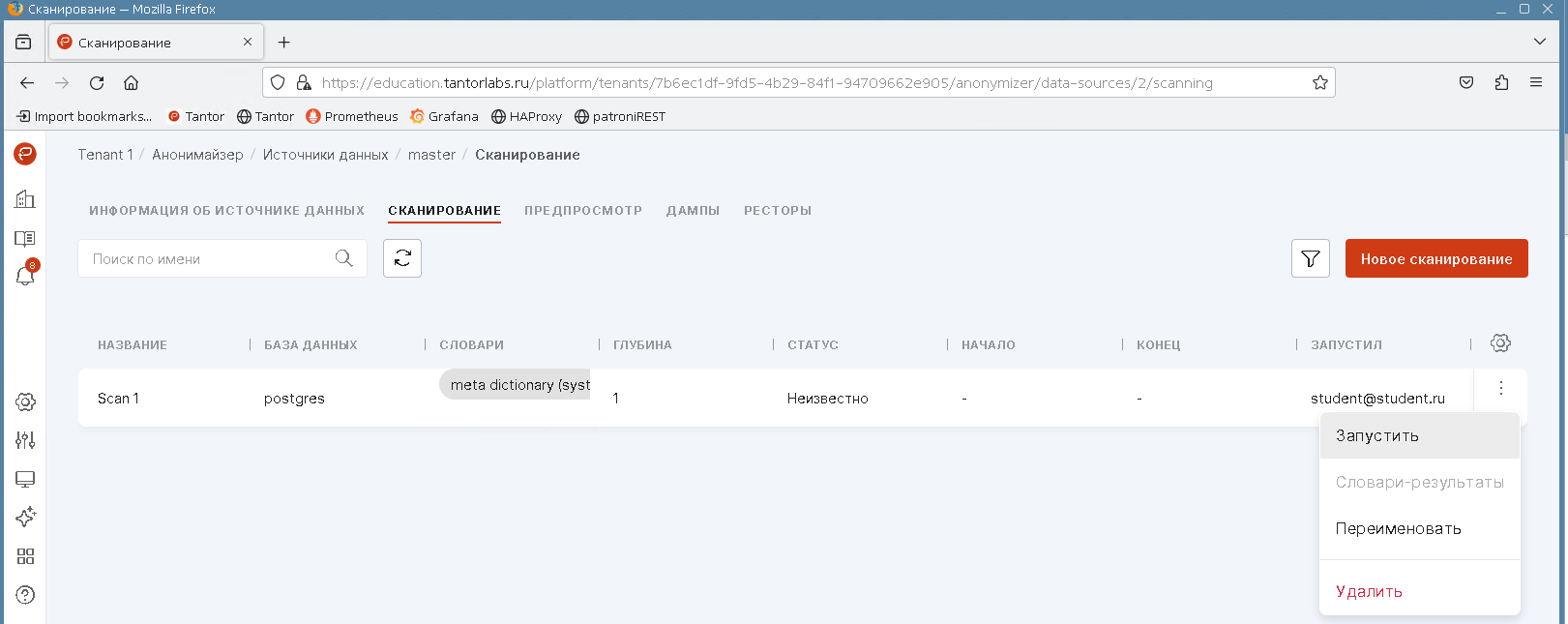This screenshot has height=624, width=1568.
Task: Choose Удалить in the context menu
Action: 1369,592
